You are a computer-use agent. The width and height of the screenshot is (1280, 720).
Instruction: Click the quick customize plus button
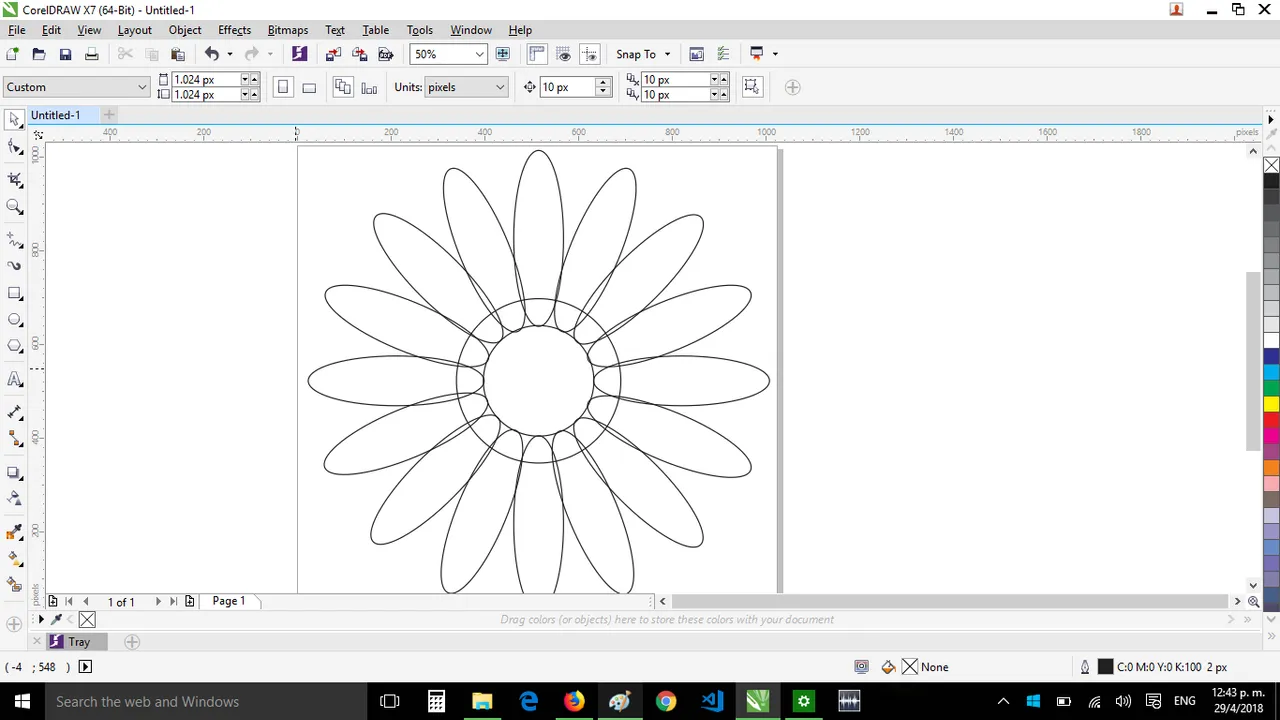[x=792, y=87]
